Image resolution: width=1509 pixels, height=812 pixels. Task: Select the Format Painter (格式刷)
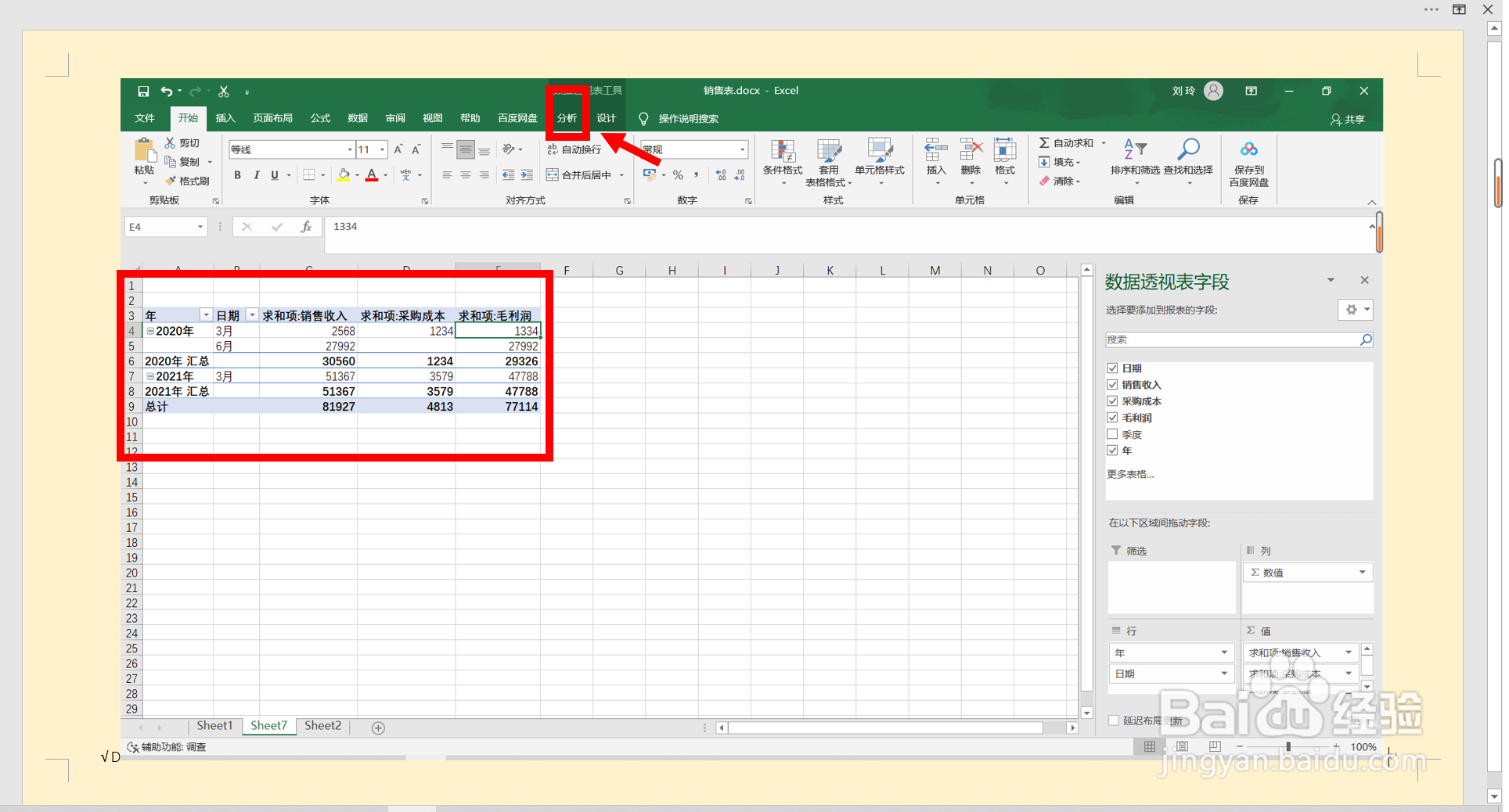coord(187,181)
